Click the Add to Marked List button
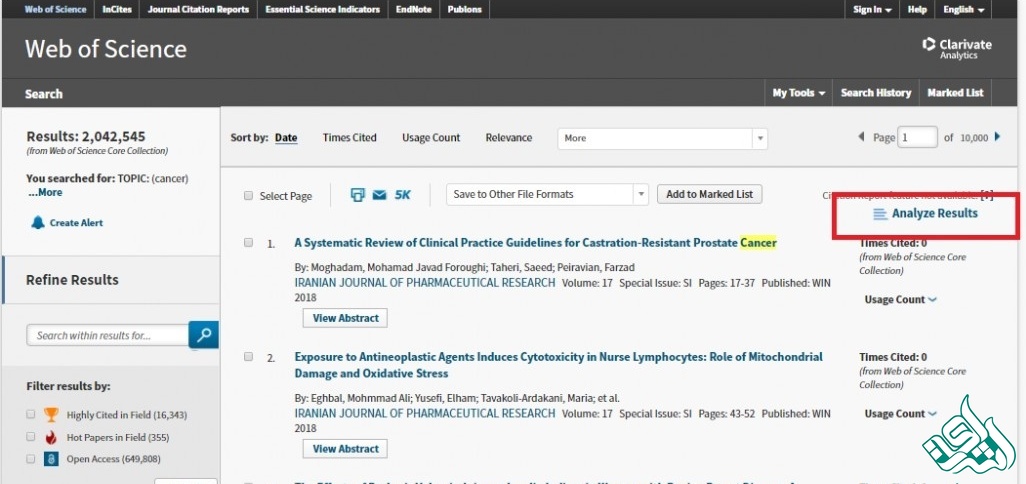 pyautogui.click(x=709, y=194)
